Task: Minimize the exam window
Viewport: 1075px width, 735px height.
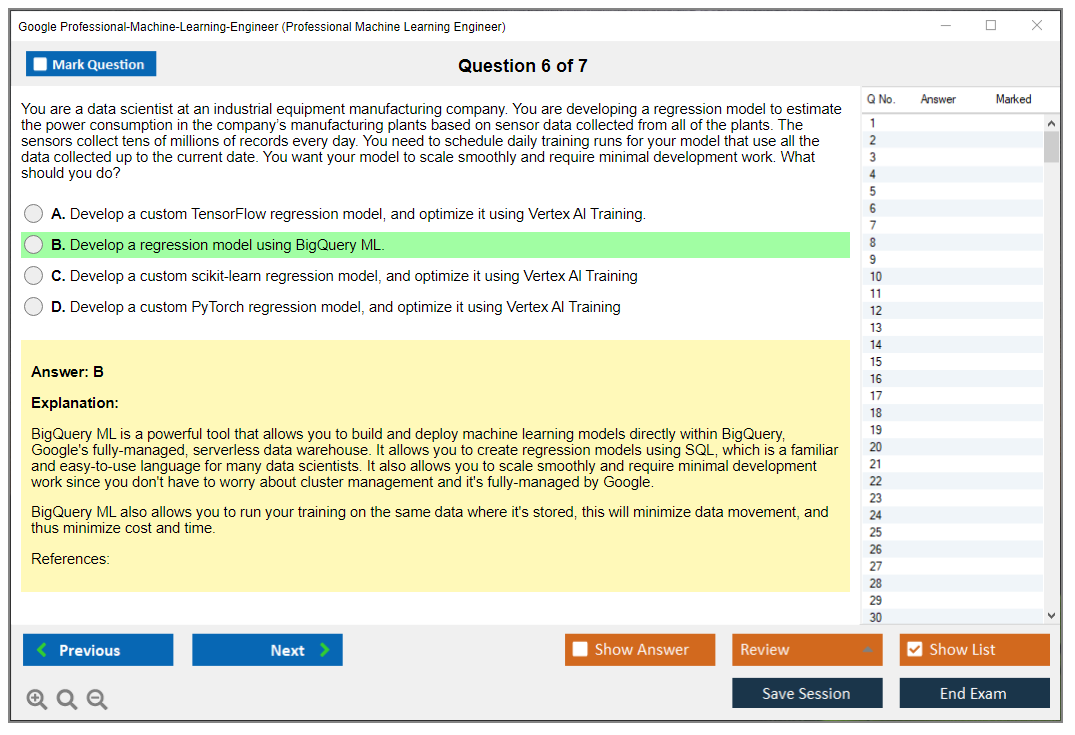Action: point(945,26)
